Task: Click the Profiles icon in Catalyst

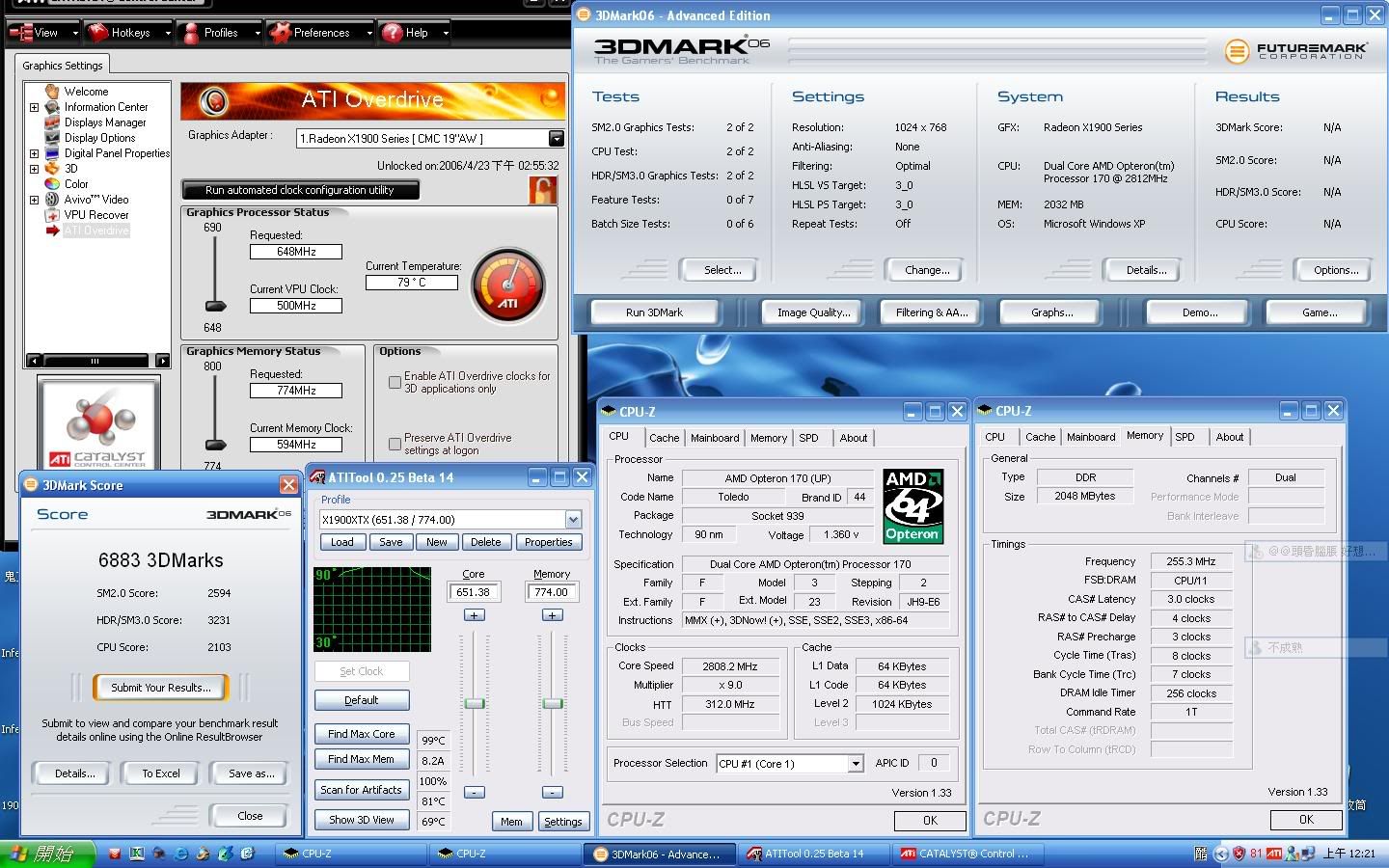Action: click(x=190, y=33)
